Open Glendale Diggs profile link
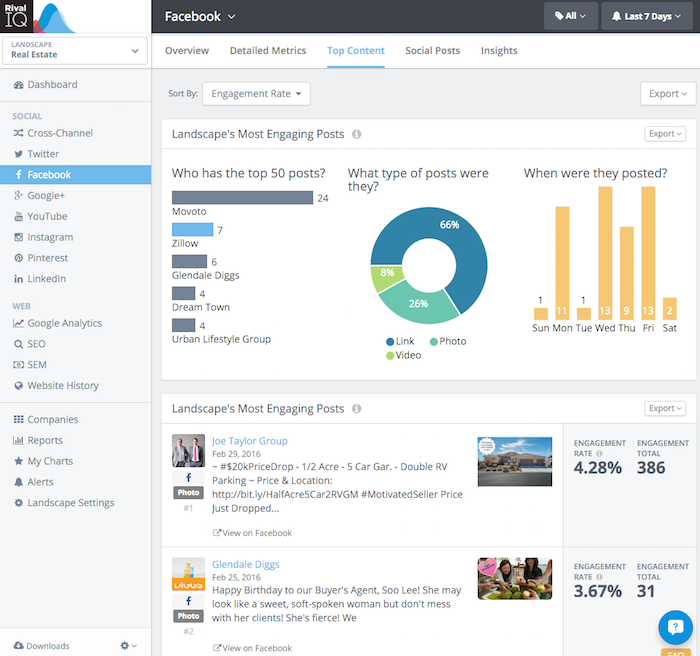This screenshot has height=656, width=700. pyautogui.click(x=246, y=564)
